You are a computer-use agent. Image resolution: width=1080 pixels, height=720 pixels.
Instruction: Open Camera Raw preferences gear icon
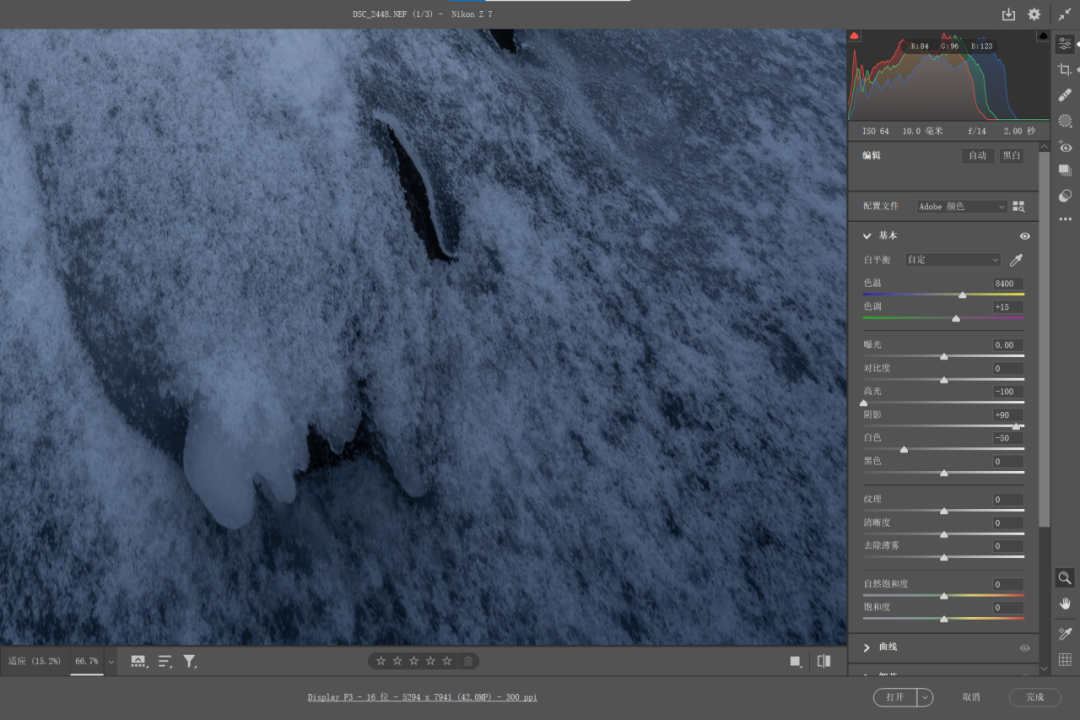pos(1034,14)
